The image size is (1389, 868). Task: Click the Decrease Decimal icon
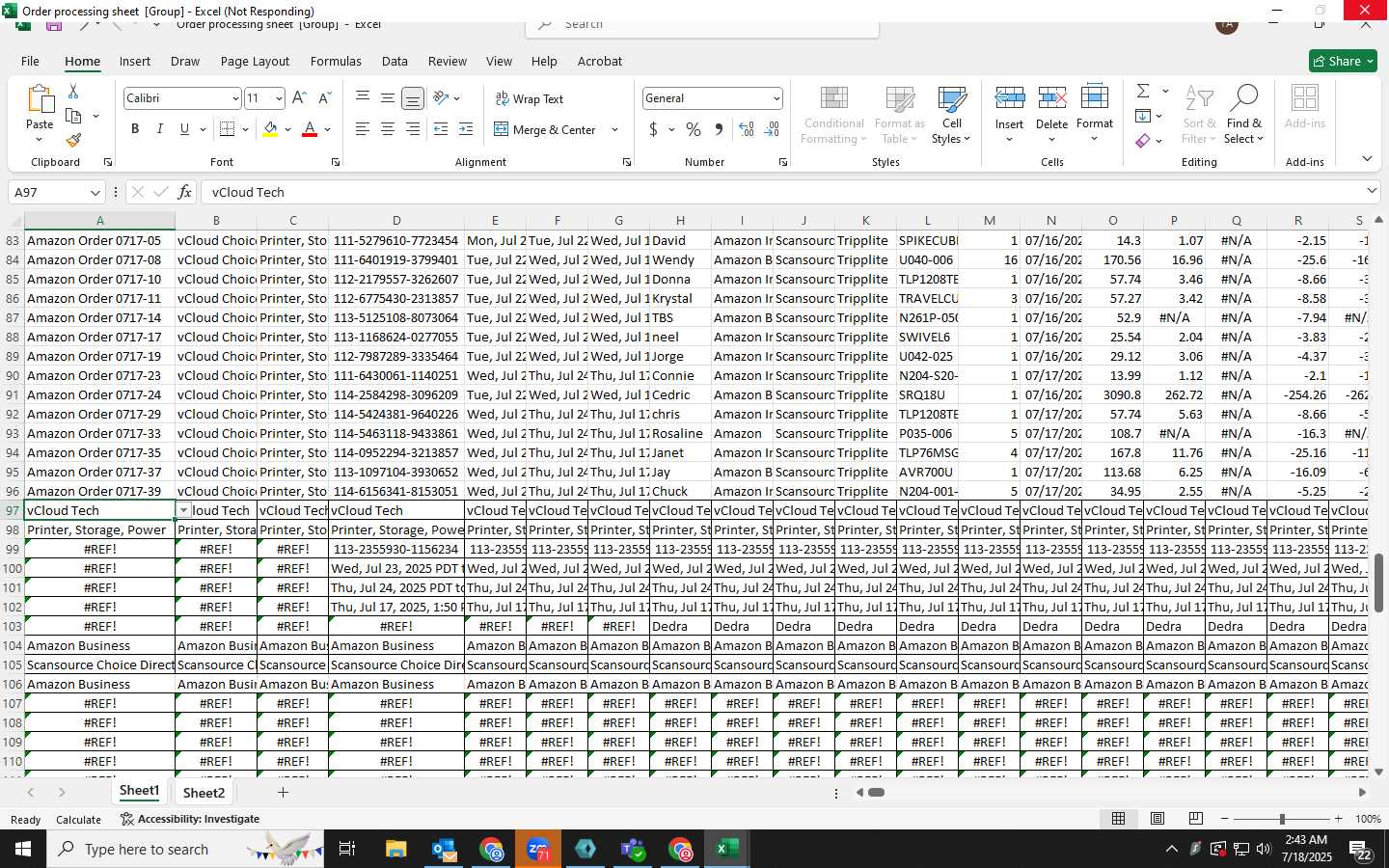(772, 129)
